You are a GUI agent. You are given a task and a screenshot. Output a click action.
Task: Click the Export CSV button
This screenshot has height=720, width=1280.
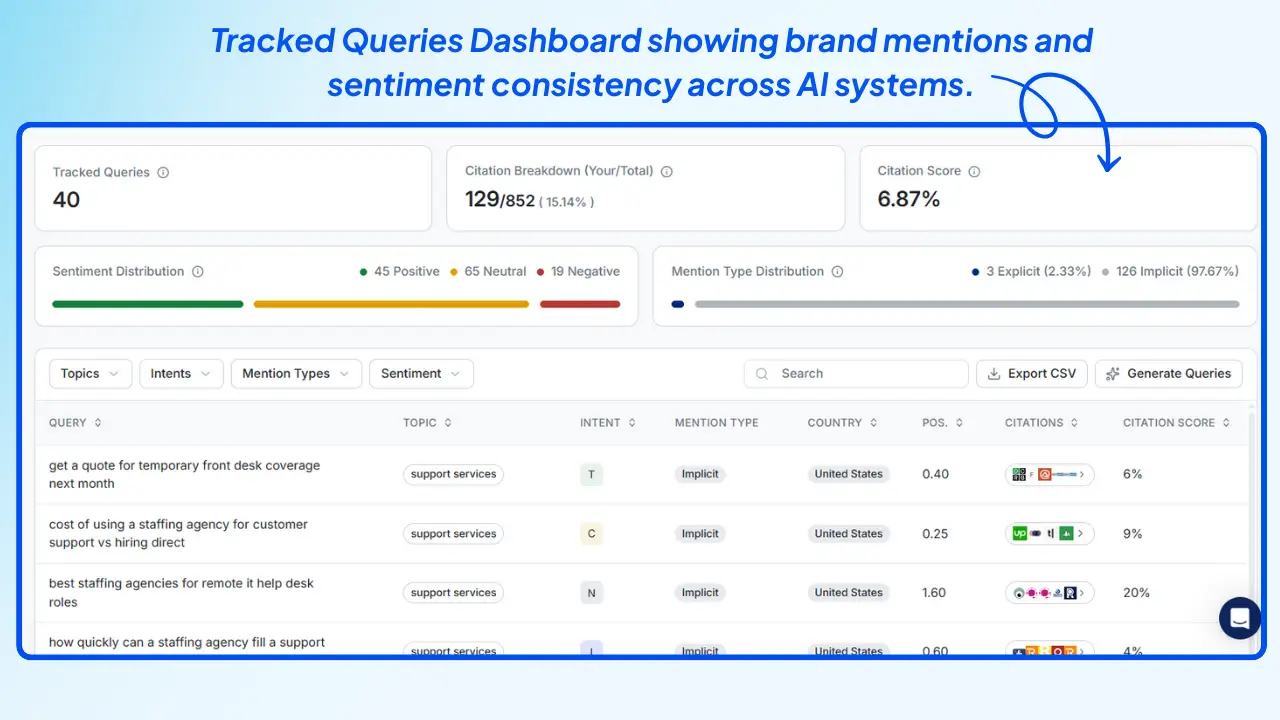coord(1031,373)
